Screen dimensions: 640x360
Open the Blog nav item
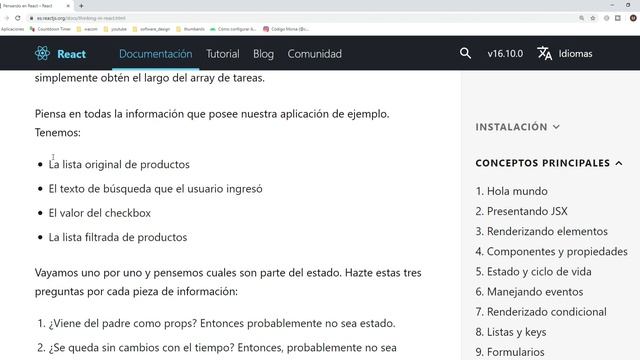(263, 53)
